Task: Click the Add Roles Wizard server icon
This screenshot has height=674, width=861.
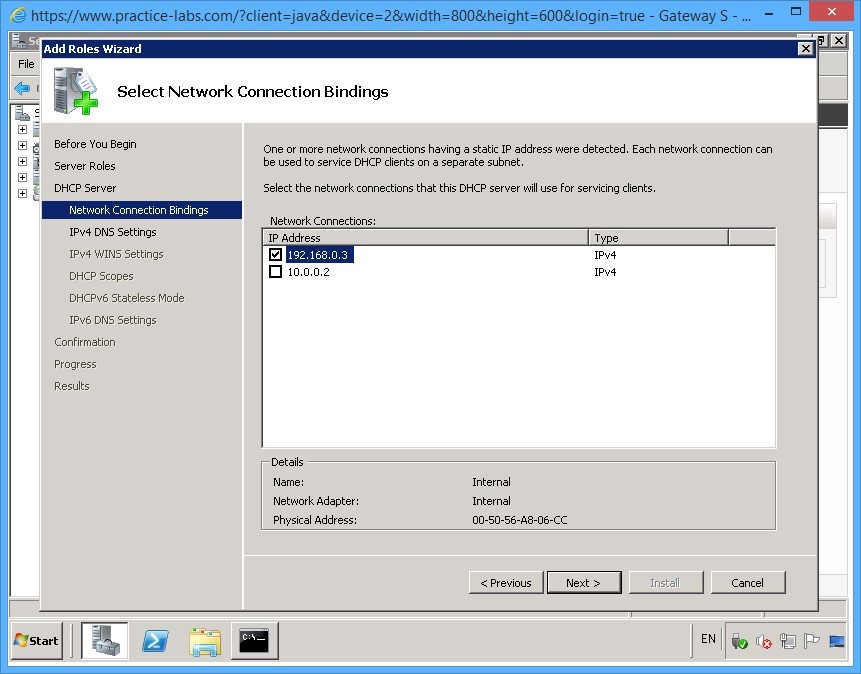Action: point(75,90)
